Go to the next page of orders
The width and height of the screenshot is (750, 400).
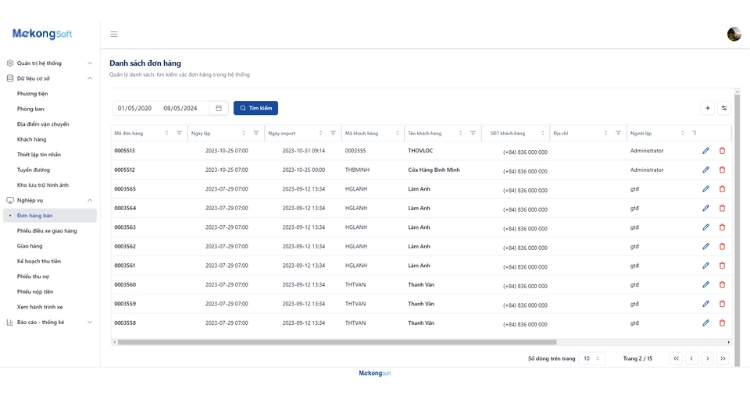707,358
